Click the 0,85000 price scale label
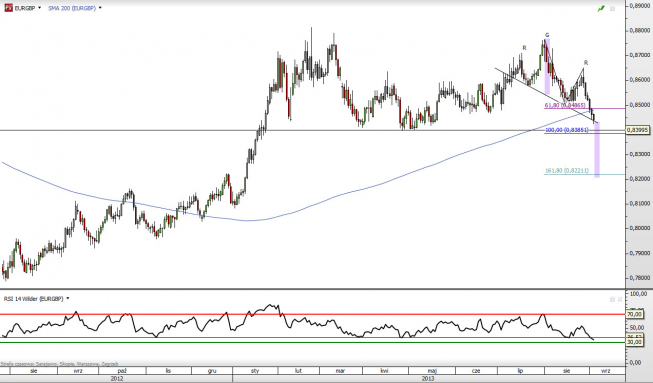The height and width of the screenshot is (383, 653). click(x=640, y=104)
